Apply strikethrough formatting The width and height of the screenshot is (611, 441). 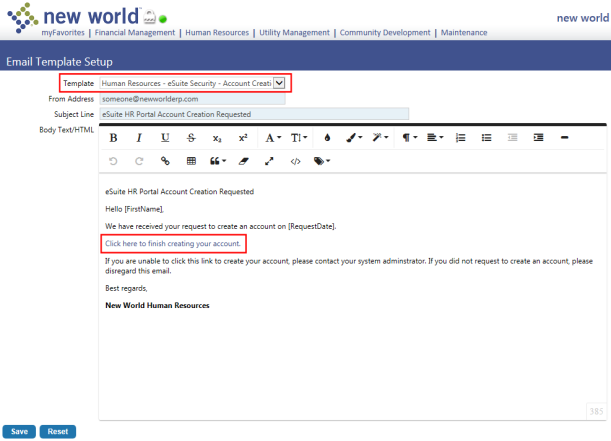click(x=190, y=137)
